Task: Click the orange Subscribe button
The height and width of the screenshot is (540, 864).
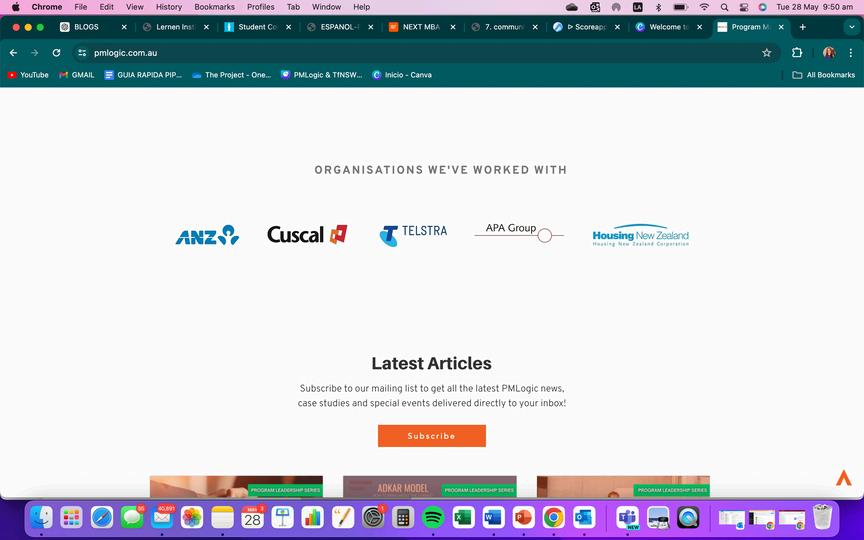Action: pyautogui.click(x=431, y=436)
